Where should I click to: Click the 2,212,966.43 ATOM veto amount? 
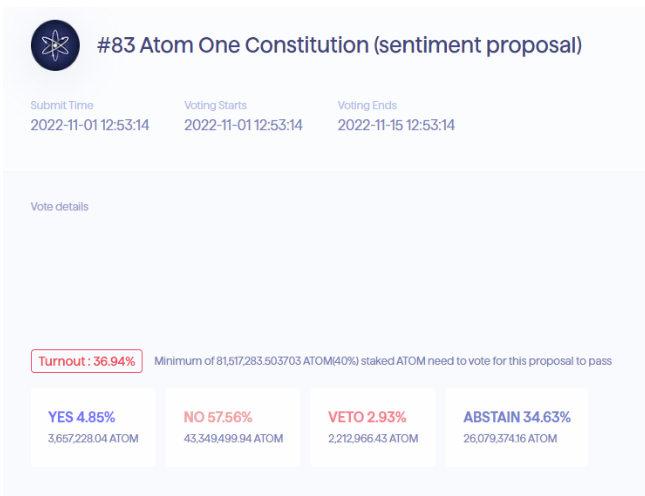[x=373, y=438]
